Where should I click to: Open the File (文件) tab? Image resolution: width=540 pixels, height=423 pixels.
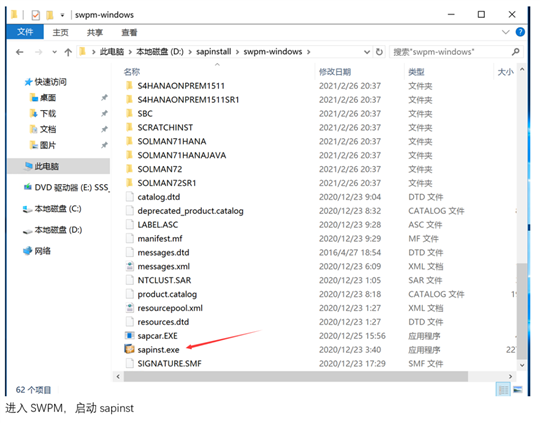(x=25, y=32)
